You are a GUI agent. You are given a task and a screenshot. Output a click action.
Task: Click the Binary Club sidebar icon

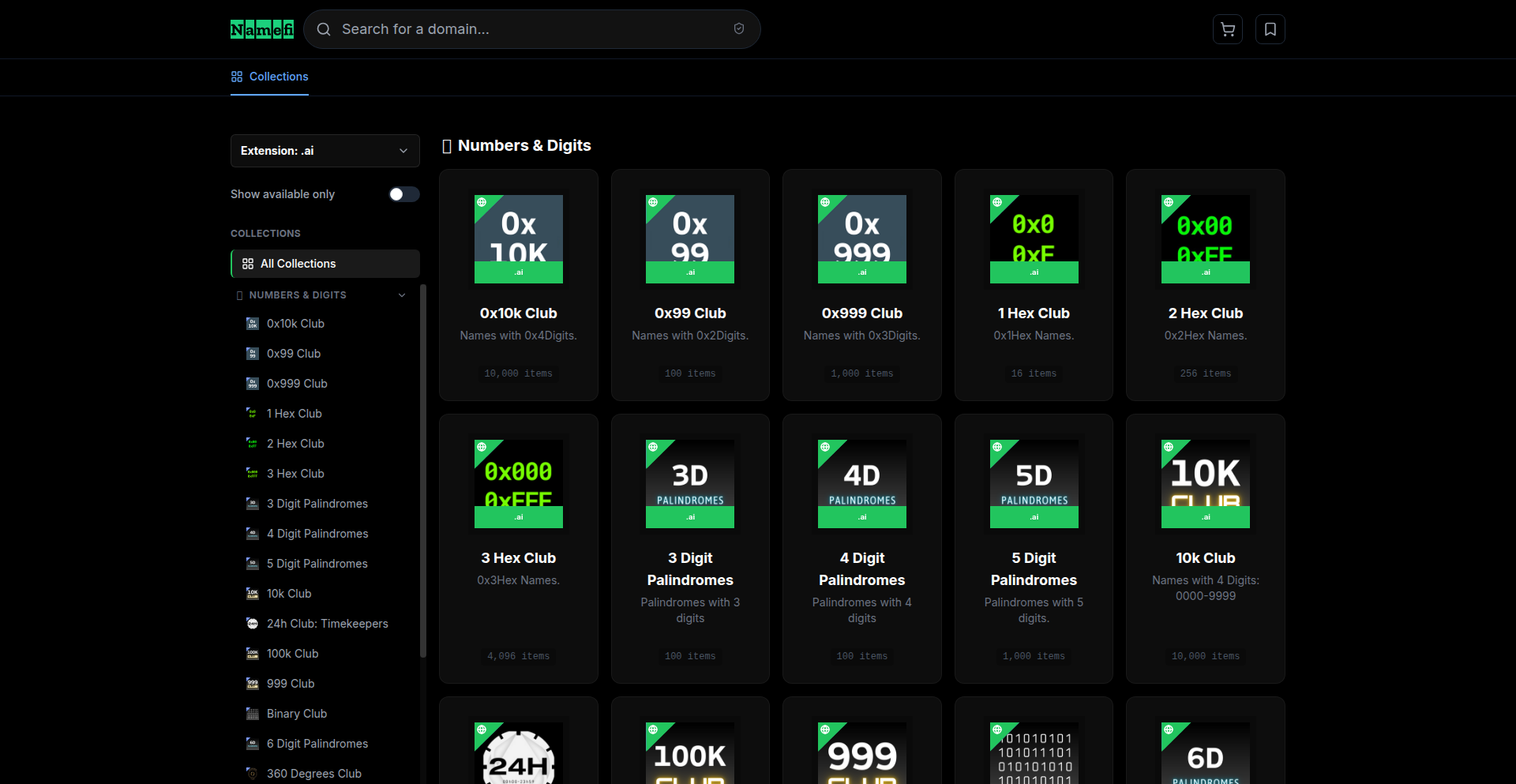pyautogui.click(x=253, y=714)
